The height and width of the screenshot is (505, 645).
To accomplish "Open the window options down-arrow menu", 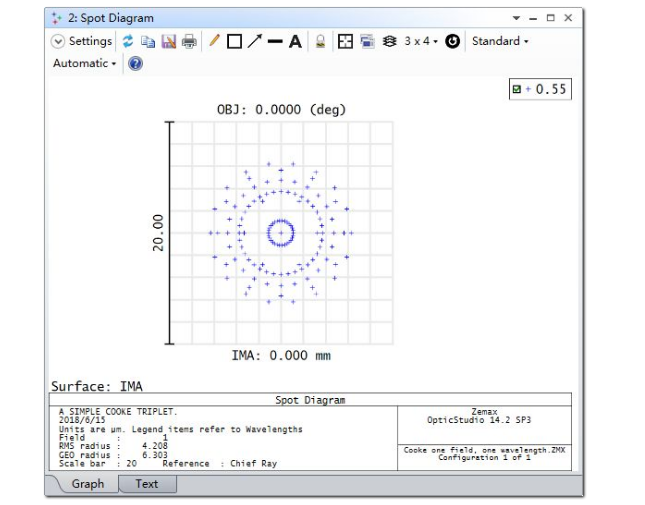I will click(x=516, y=18).
